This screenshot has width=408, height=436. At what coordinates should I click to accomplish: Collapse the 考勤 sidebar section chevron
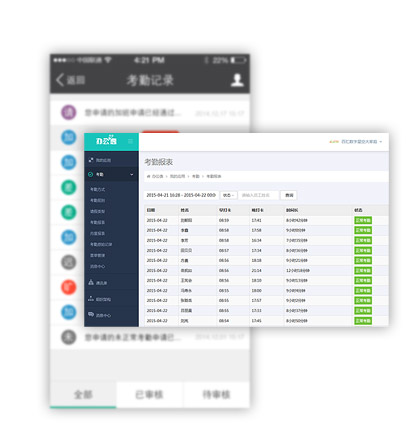132,175
